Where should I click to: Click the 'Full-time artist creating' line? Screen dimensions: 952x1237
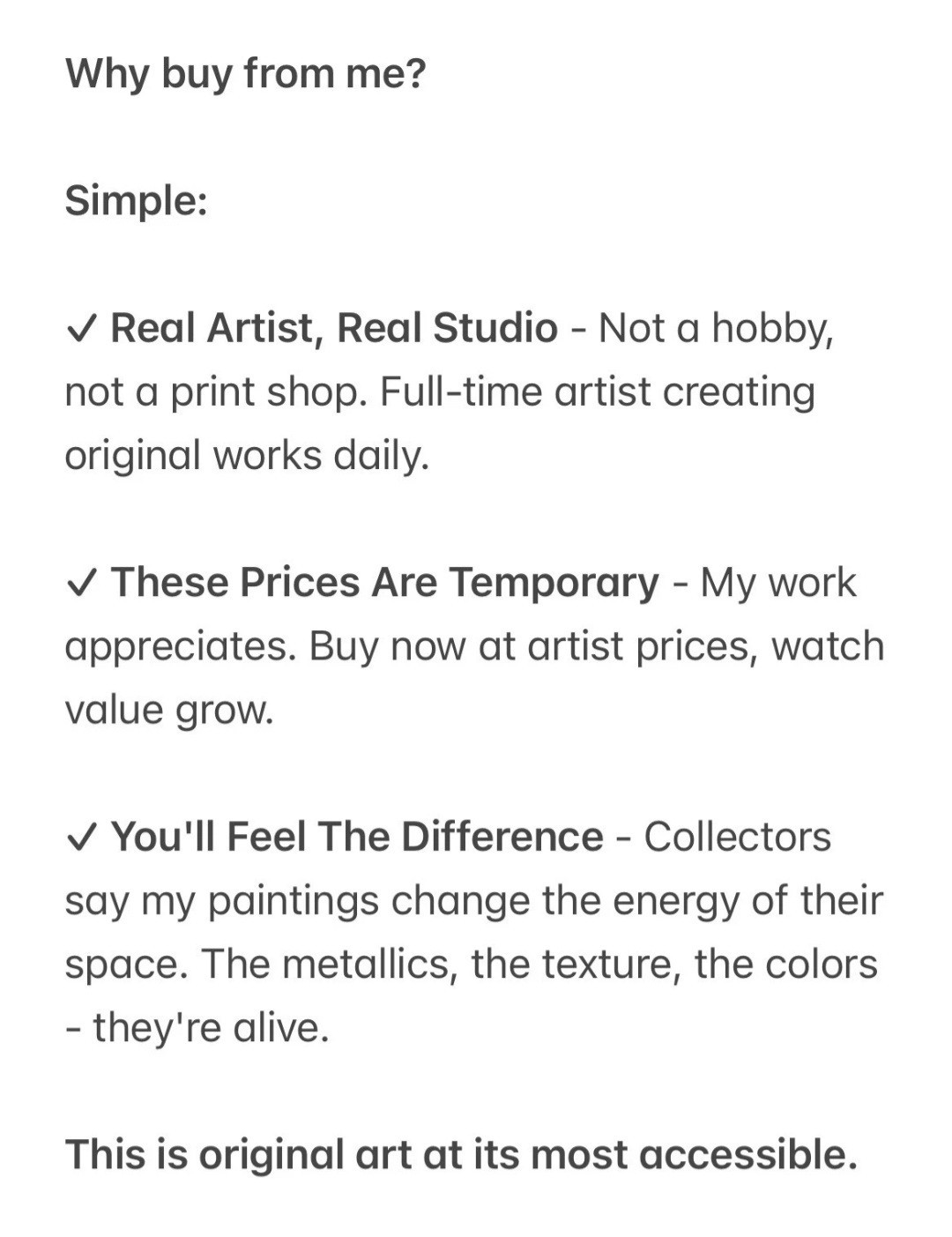(598, 392)
